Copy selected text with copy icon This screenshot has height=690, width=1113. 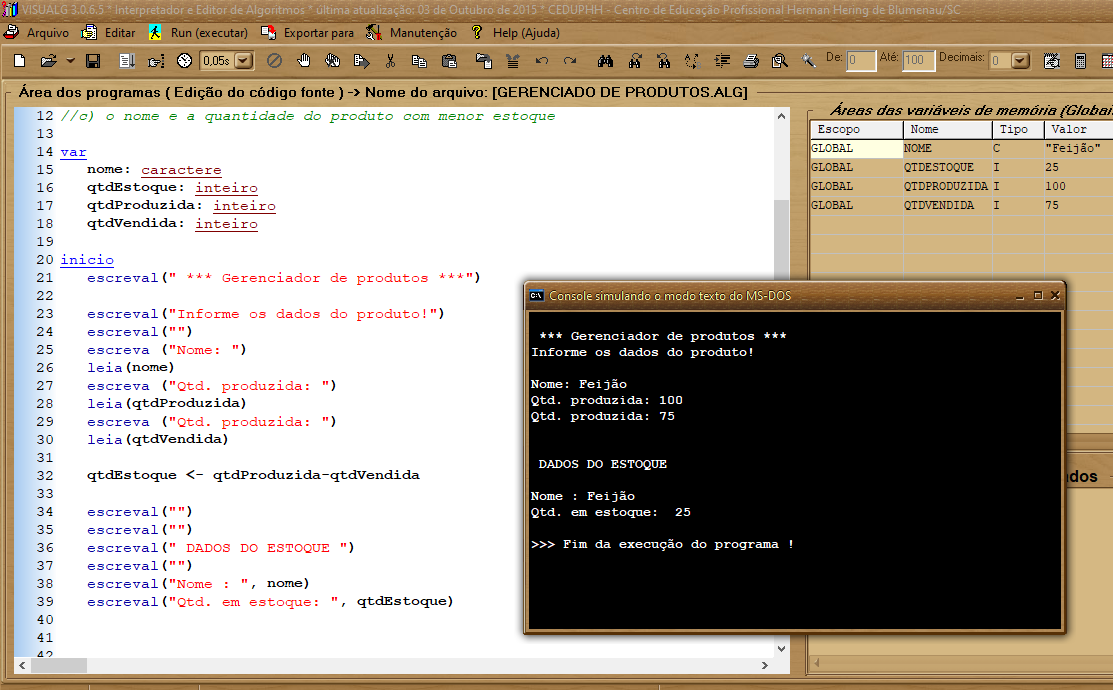420,61
